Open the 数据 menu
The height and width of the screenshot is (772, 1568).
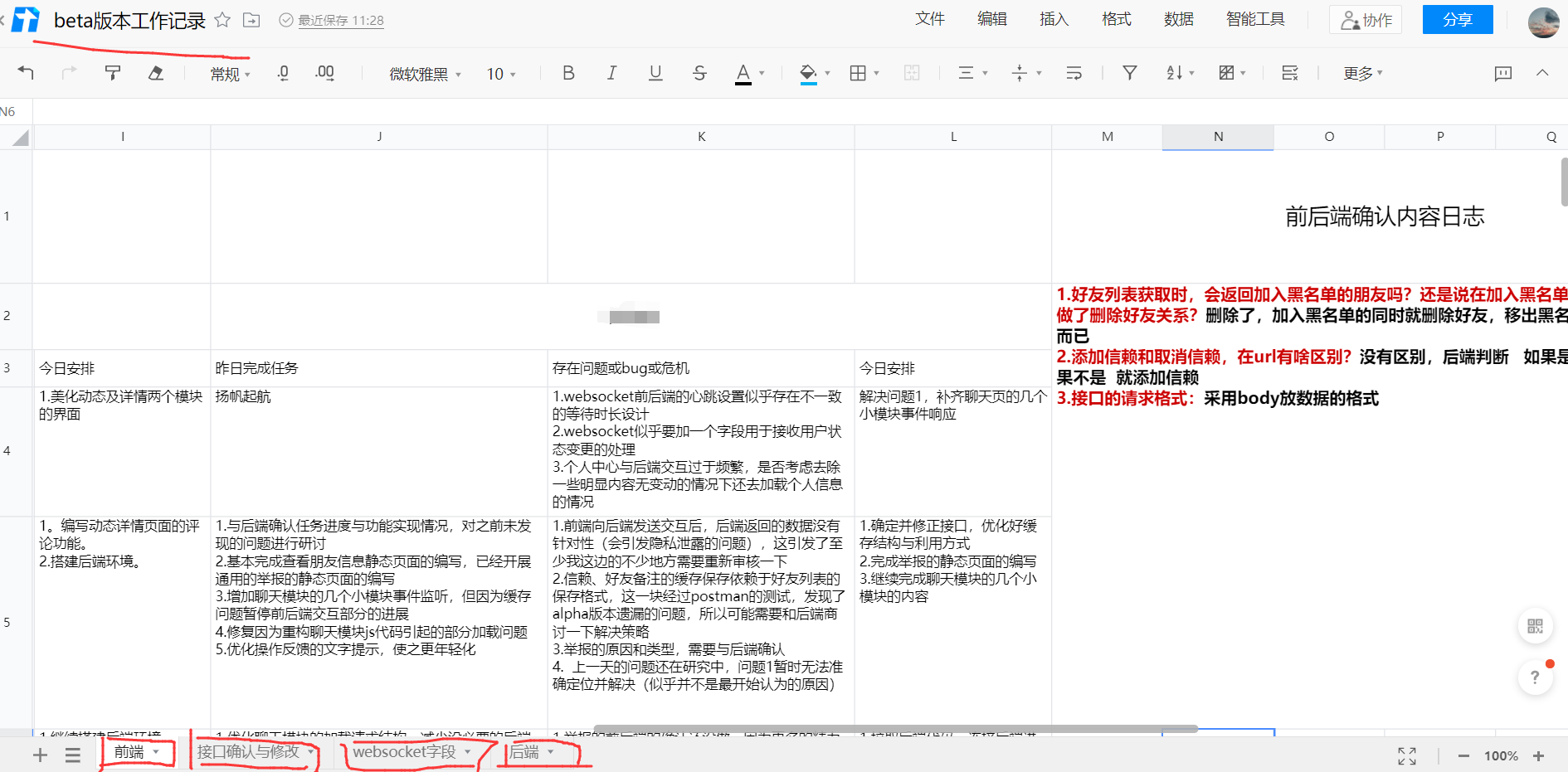1179,19
